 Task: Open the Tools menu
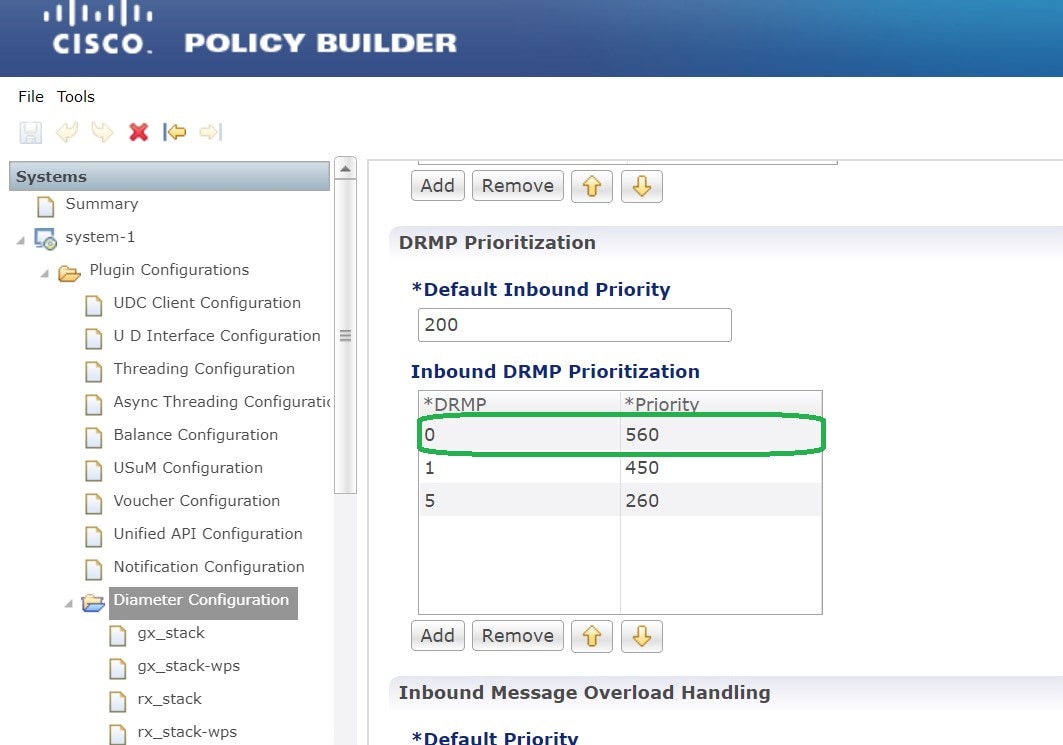[x=75, y=96]
